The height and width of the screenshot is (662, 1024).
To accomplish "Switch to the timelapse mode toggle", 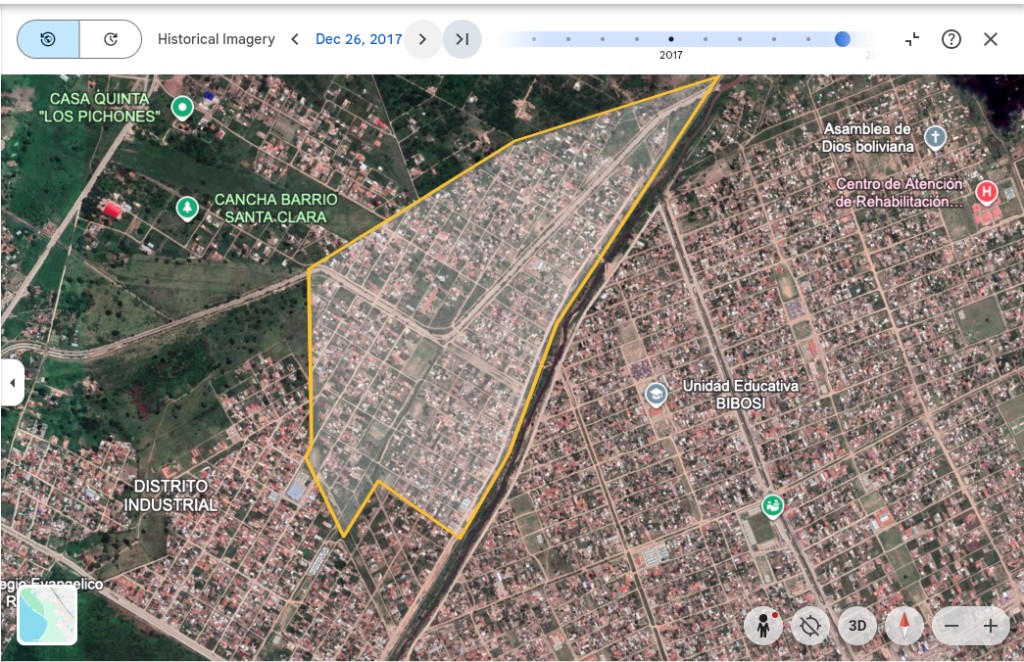I will point(110,39).
